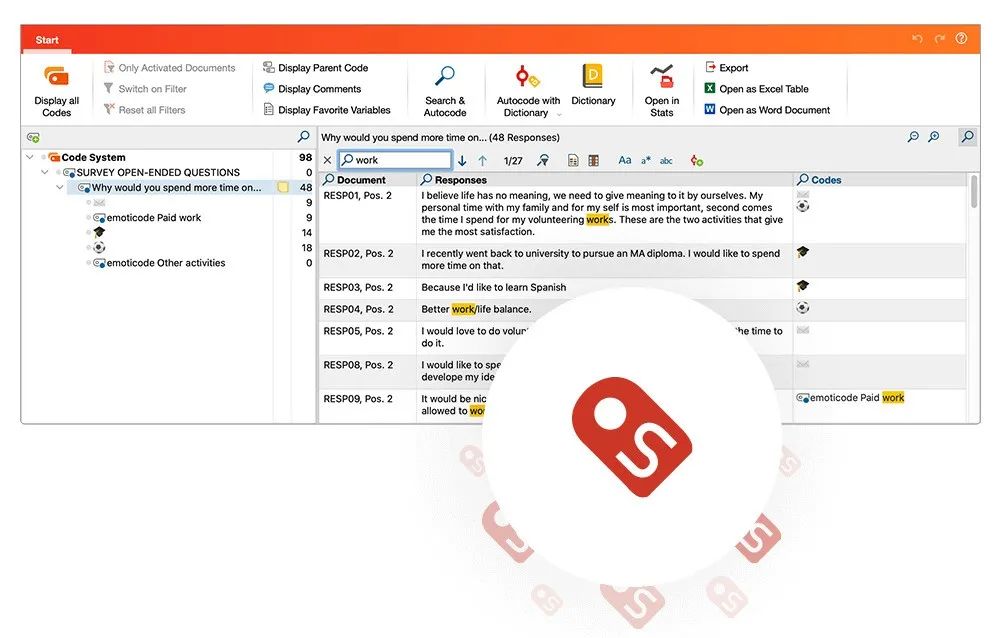Go to previous search hit arrow

click(483, 161)
